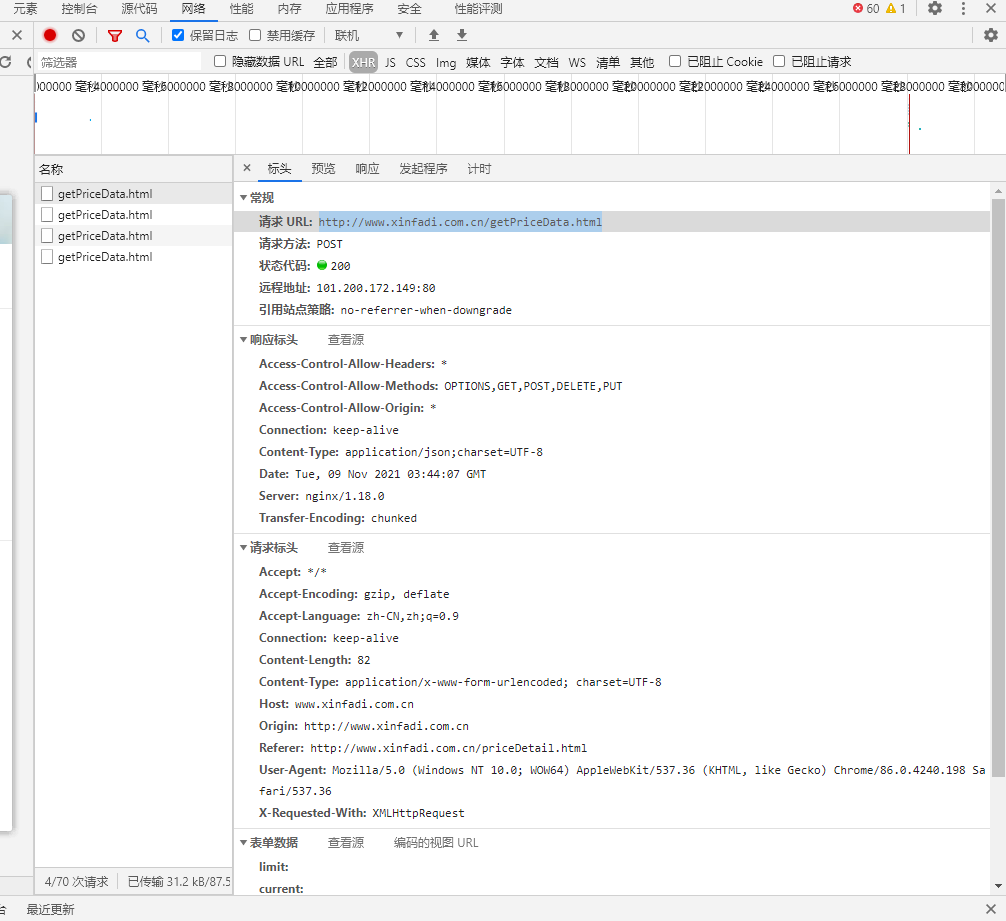Click 查看源 next to 请求标头
1006x921 pixels.
[x=345, y=548]
